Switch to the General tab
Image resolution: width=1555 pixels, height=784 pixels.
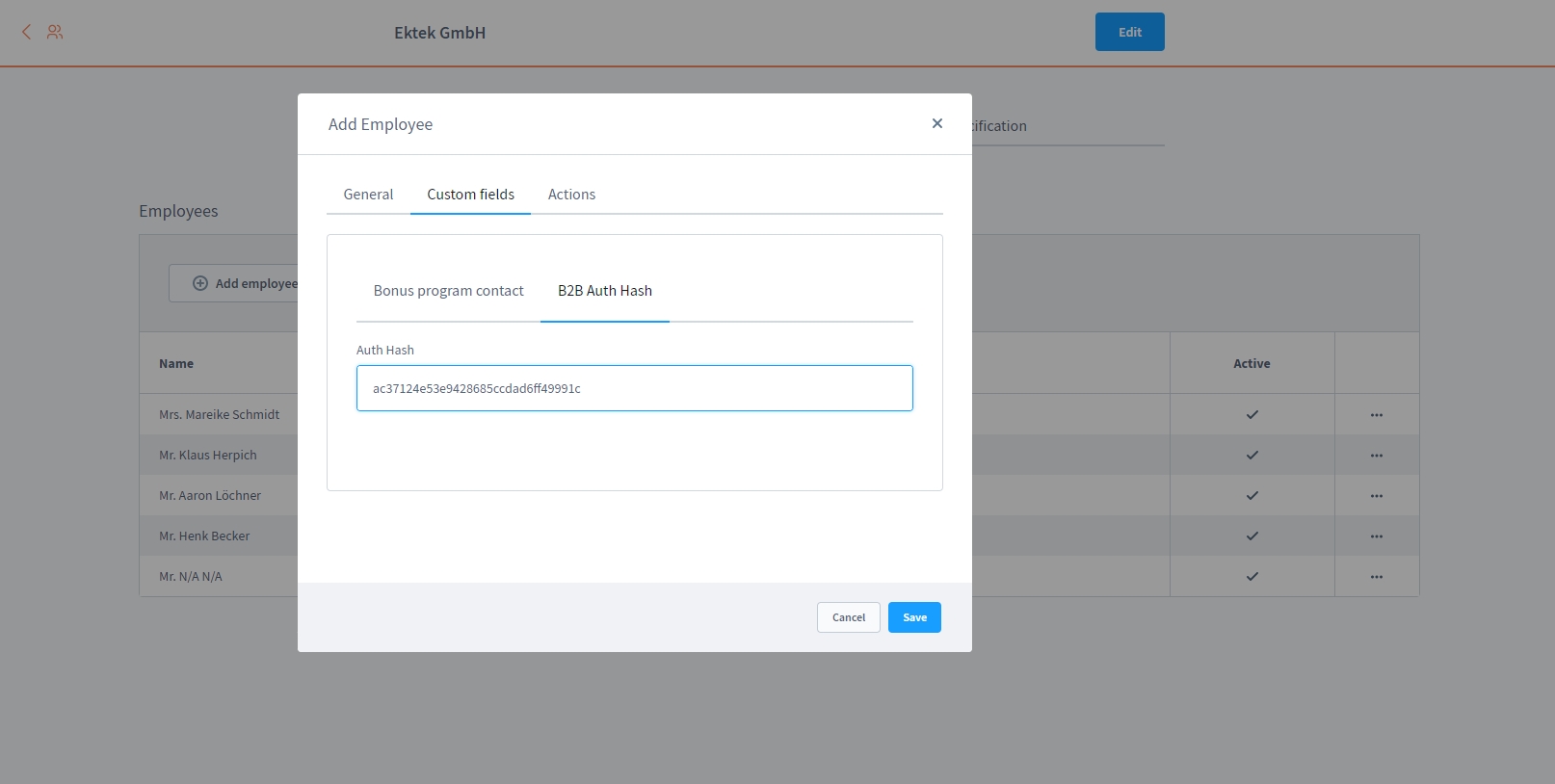point(368,195)
